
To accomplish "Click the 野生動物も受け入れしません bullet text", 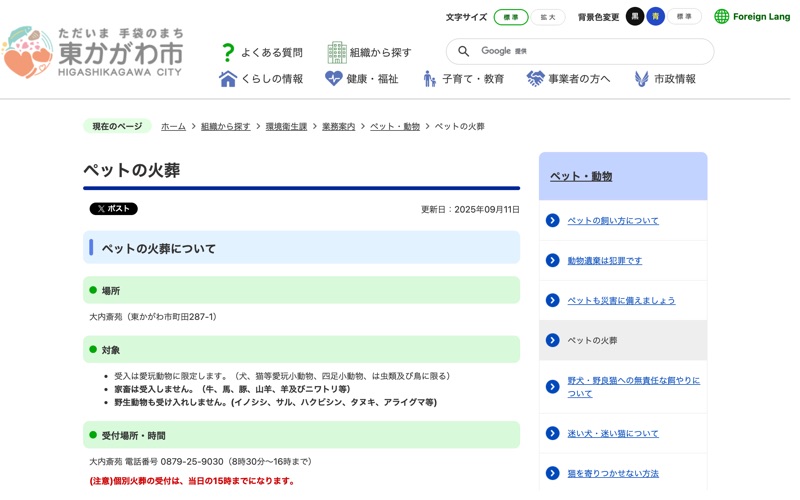I will point(276,402).
